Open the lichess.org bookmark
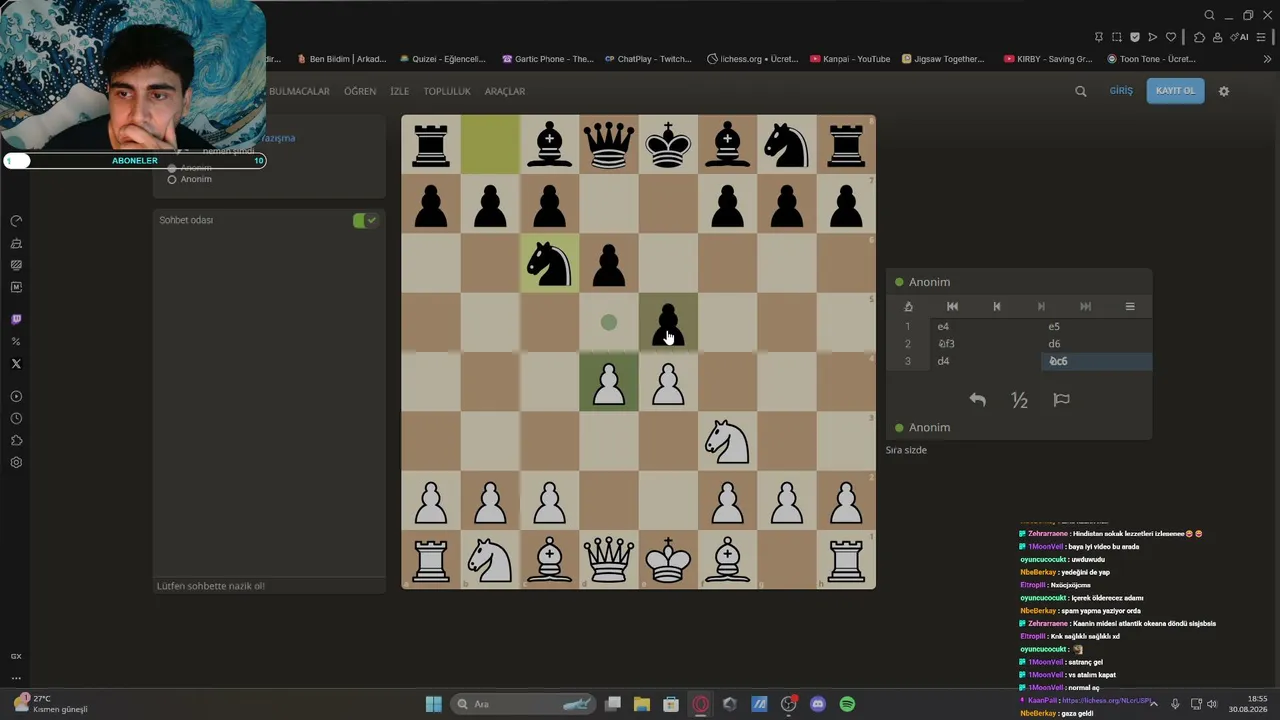 point(752,59)
